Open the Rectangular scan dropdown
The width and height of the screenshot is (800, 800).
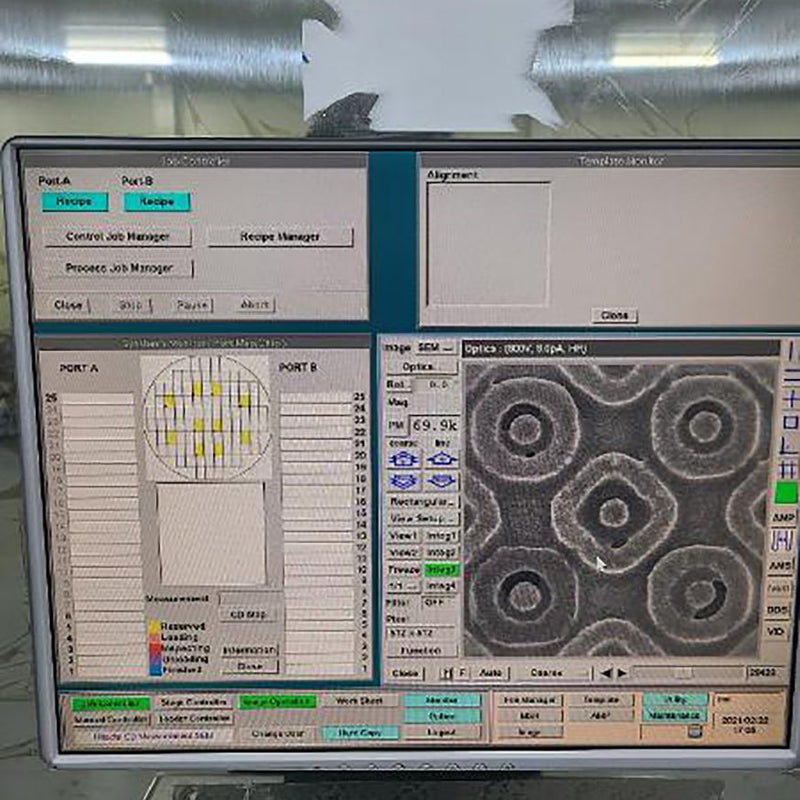tap(423, 502)
